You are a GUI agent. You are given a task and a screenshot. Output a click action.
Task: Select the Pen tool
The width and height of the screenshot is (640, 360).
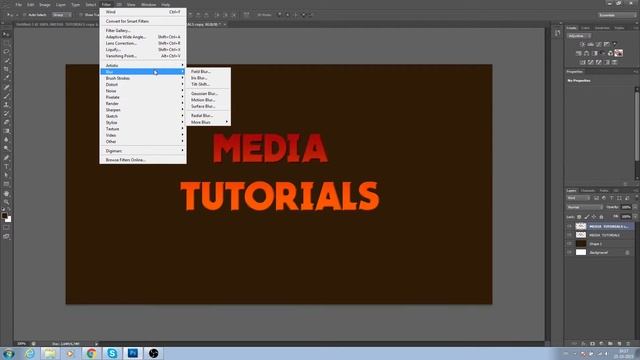point(6,158)
